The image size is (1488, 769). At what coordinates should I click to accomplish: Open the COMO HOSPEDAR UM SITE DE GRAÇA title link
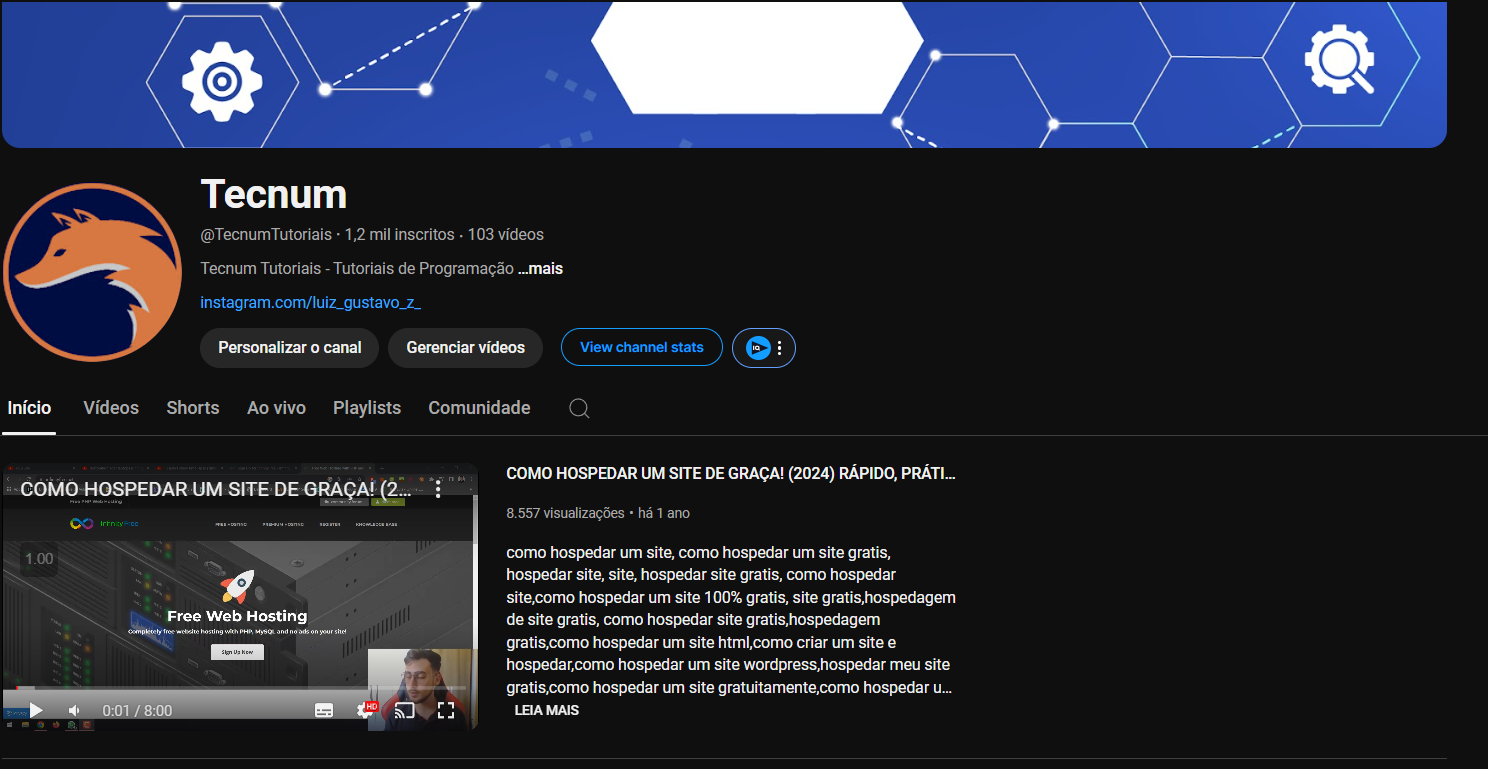(x=731, y=474)
